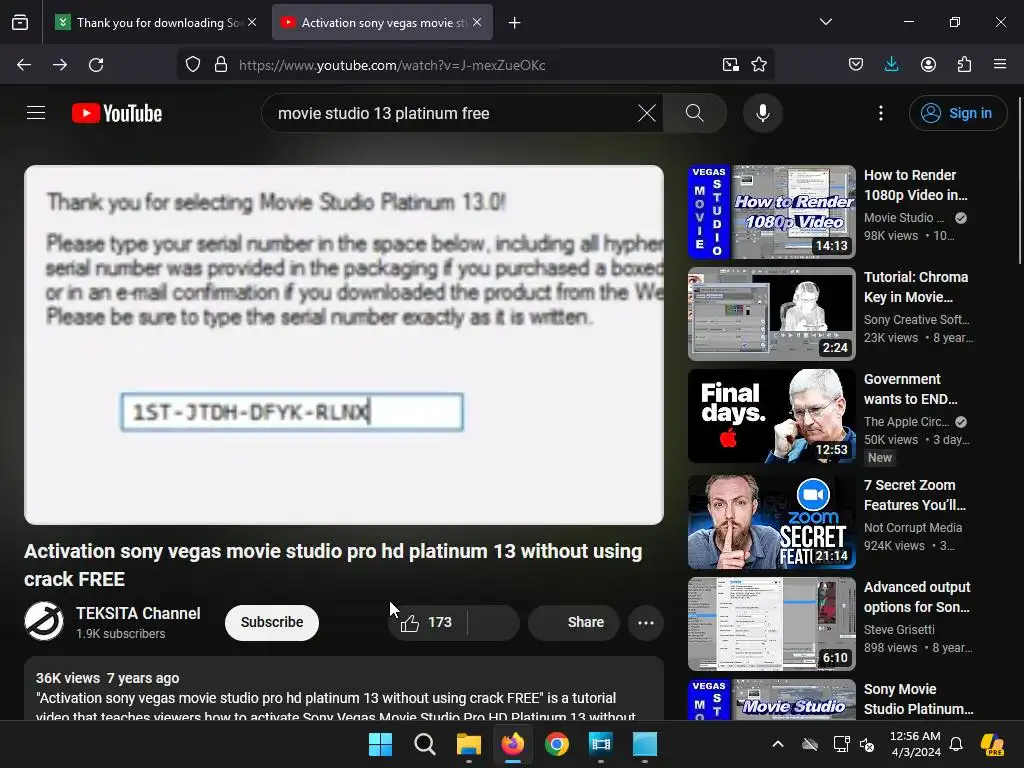This screenshot has width=1024, height=768.
Task: Show hidden system tray icons
Action: point(778,744)
